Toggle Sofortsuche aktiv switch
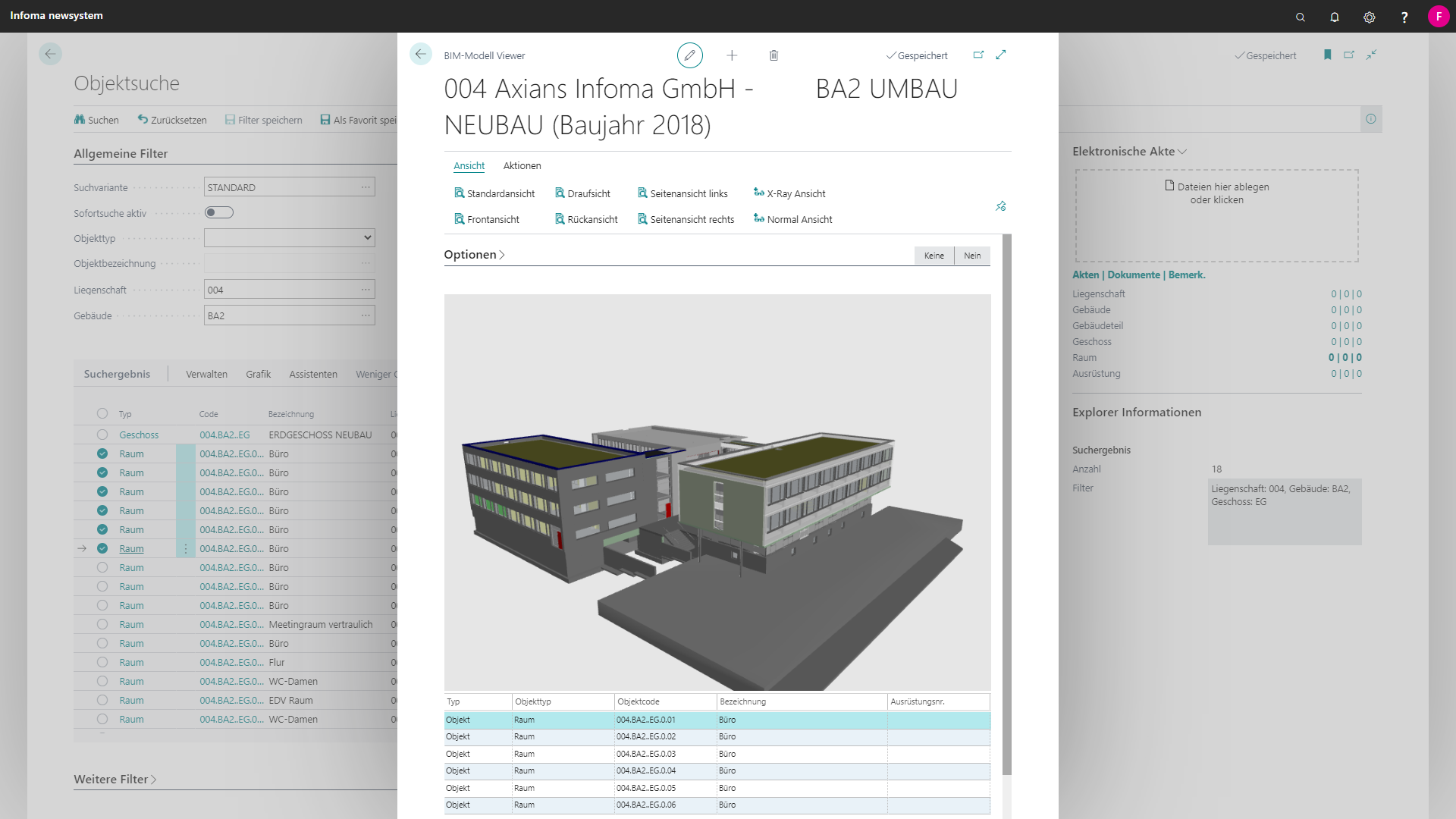The image size is (1456, 819). 218,213
